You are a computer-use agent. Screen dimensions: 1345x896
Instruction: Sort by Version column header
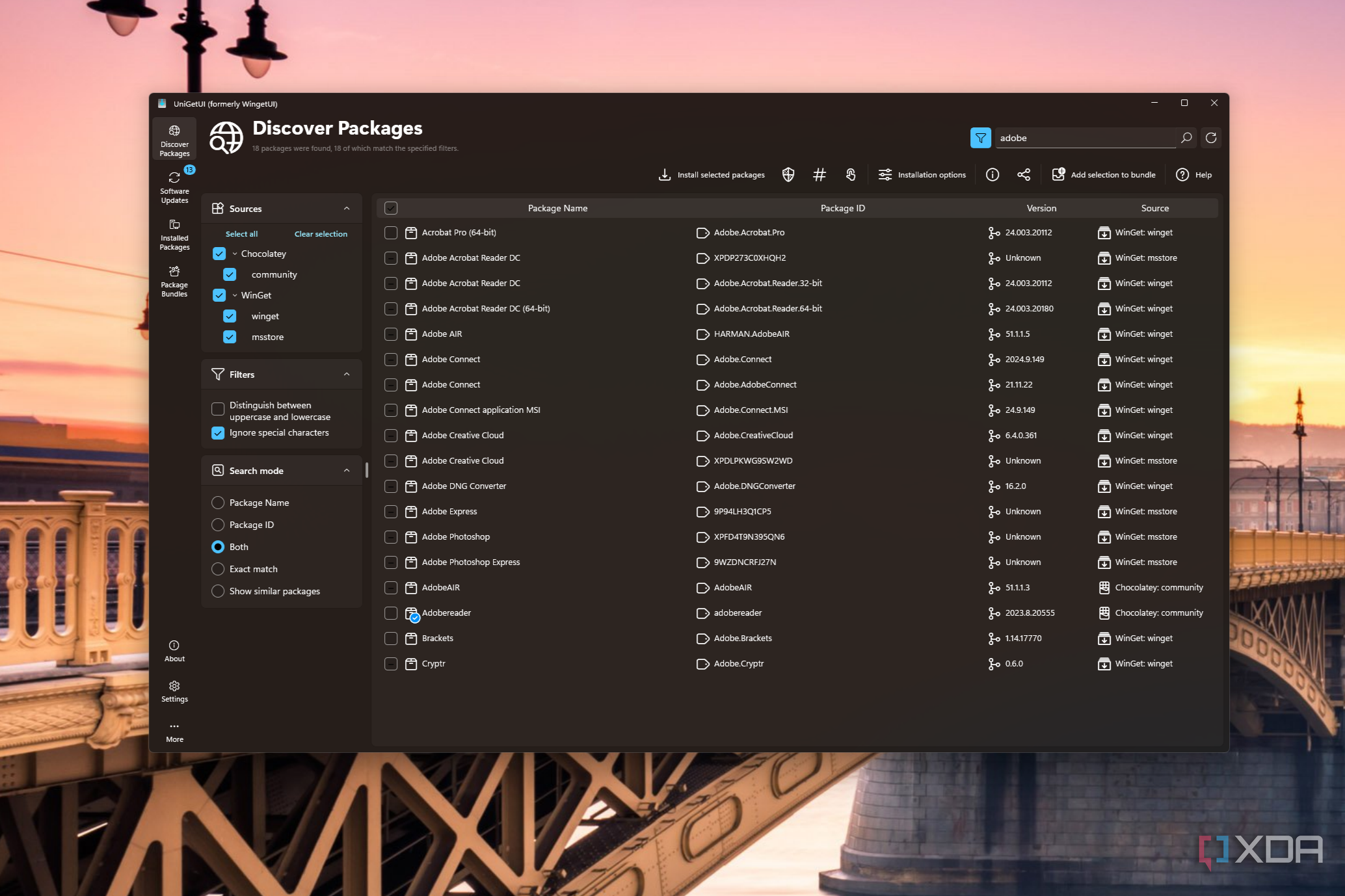pos(1041,208)
